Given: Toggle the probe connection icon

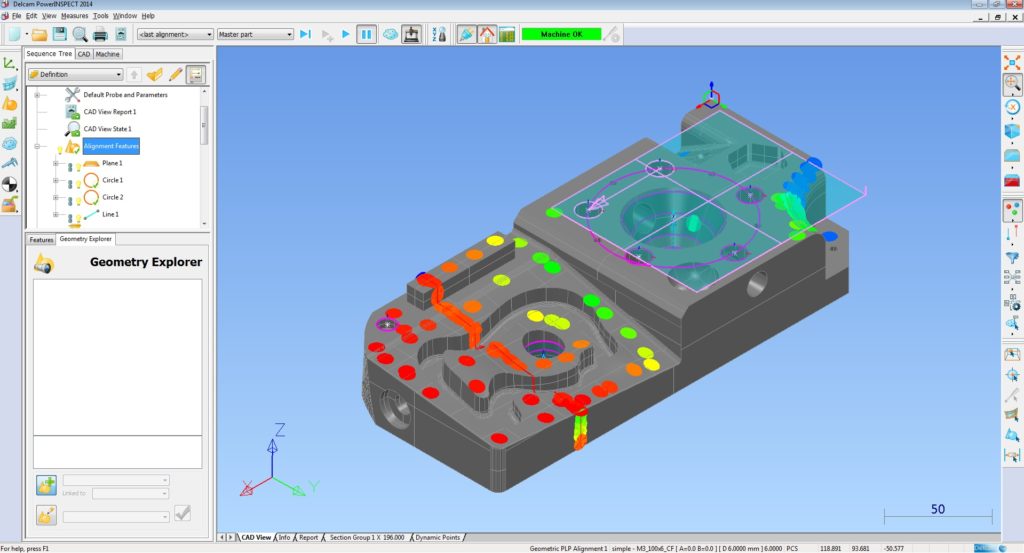Looking at the screenshot, I should (466, 34).
